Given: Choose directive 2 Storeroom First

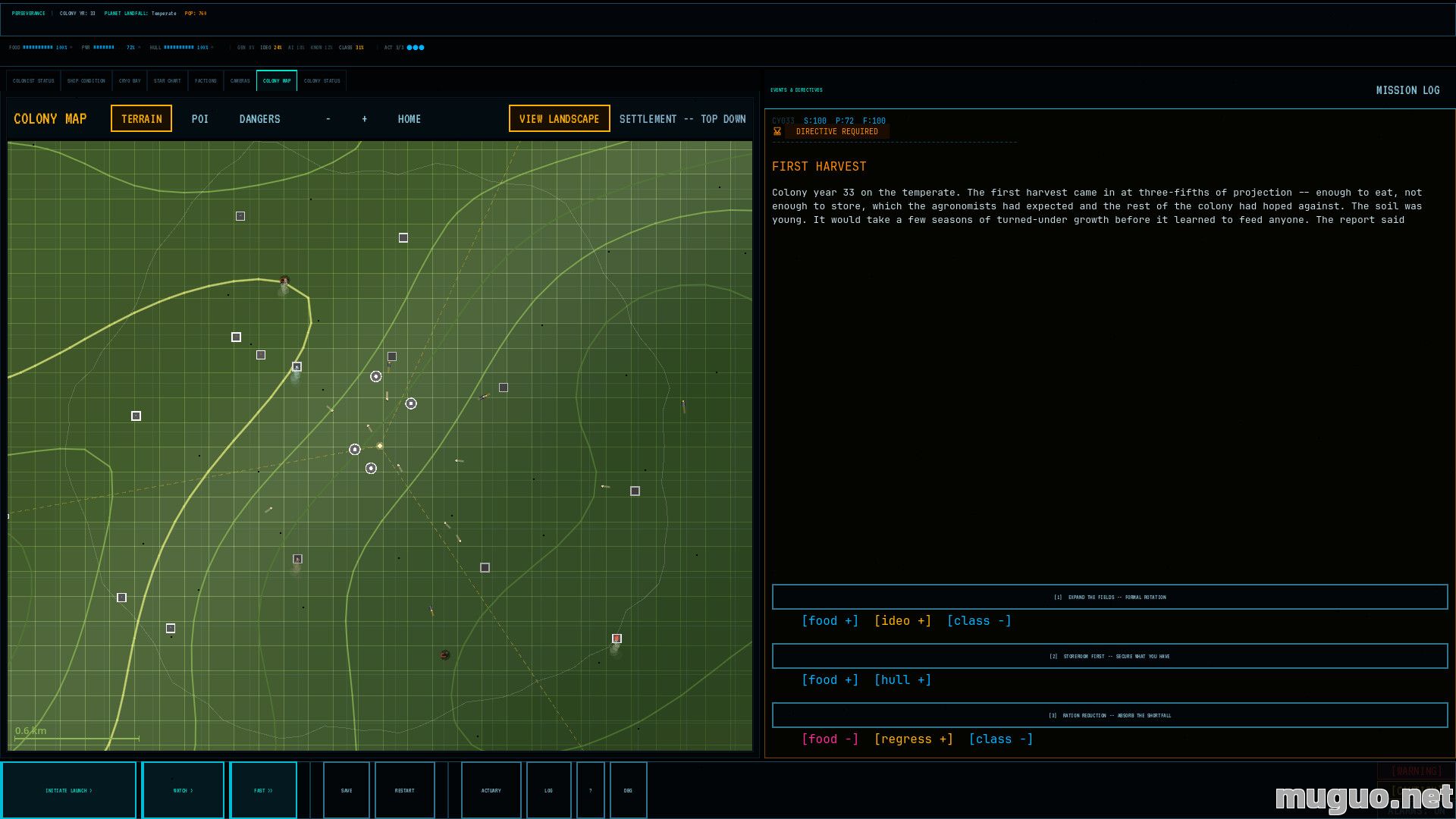Looking at the screenshot, I should 1109,656.
